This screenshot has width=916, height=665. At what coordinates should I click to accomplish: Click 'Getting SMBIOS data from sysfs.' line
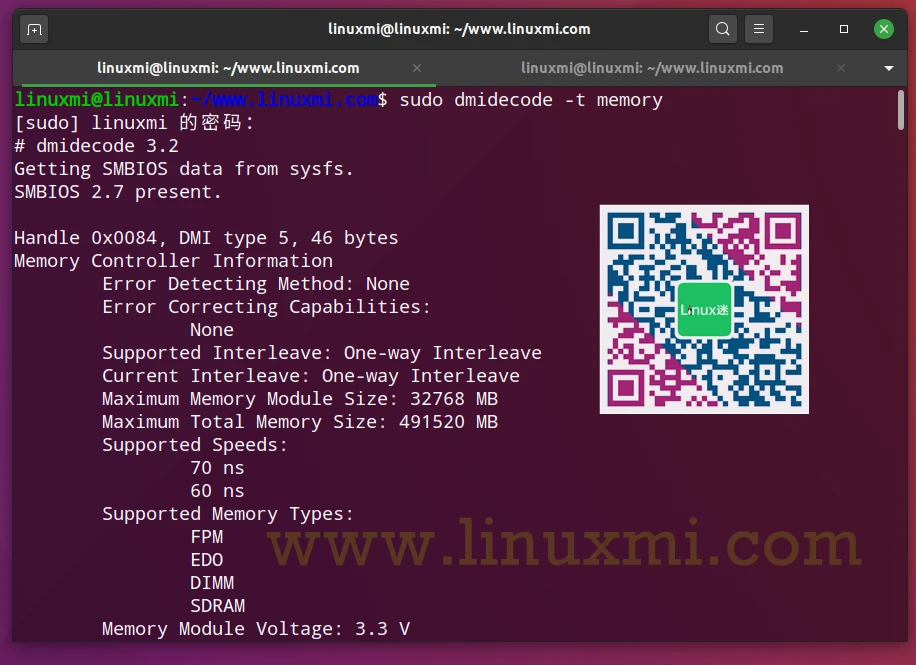pos(183,169)
